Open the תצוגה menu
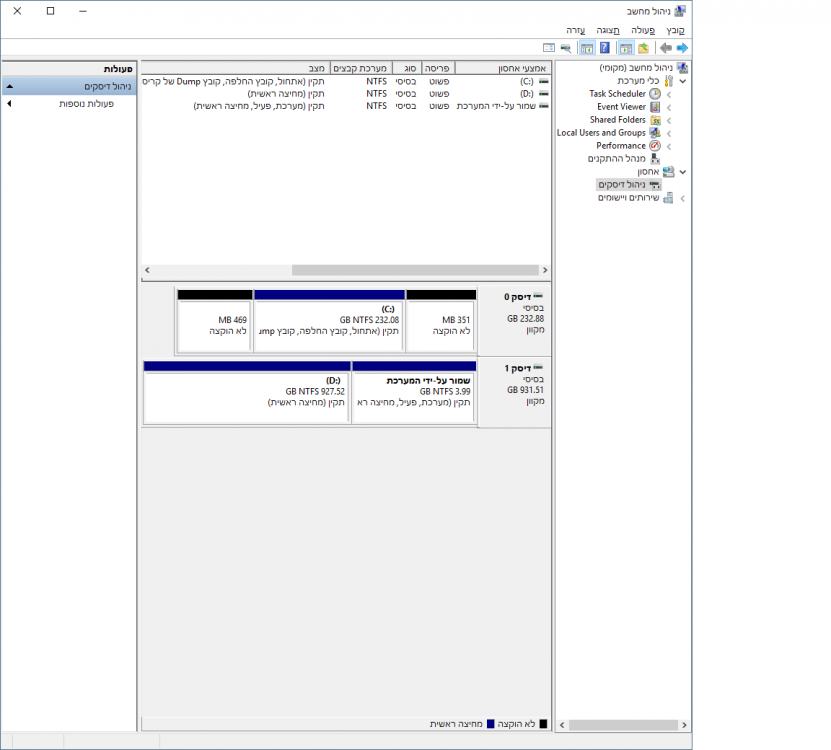Viewport: 831px width, 750px height. pos(608,30)
